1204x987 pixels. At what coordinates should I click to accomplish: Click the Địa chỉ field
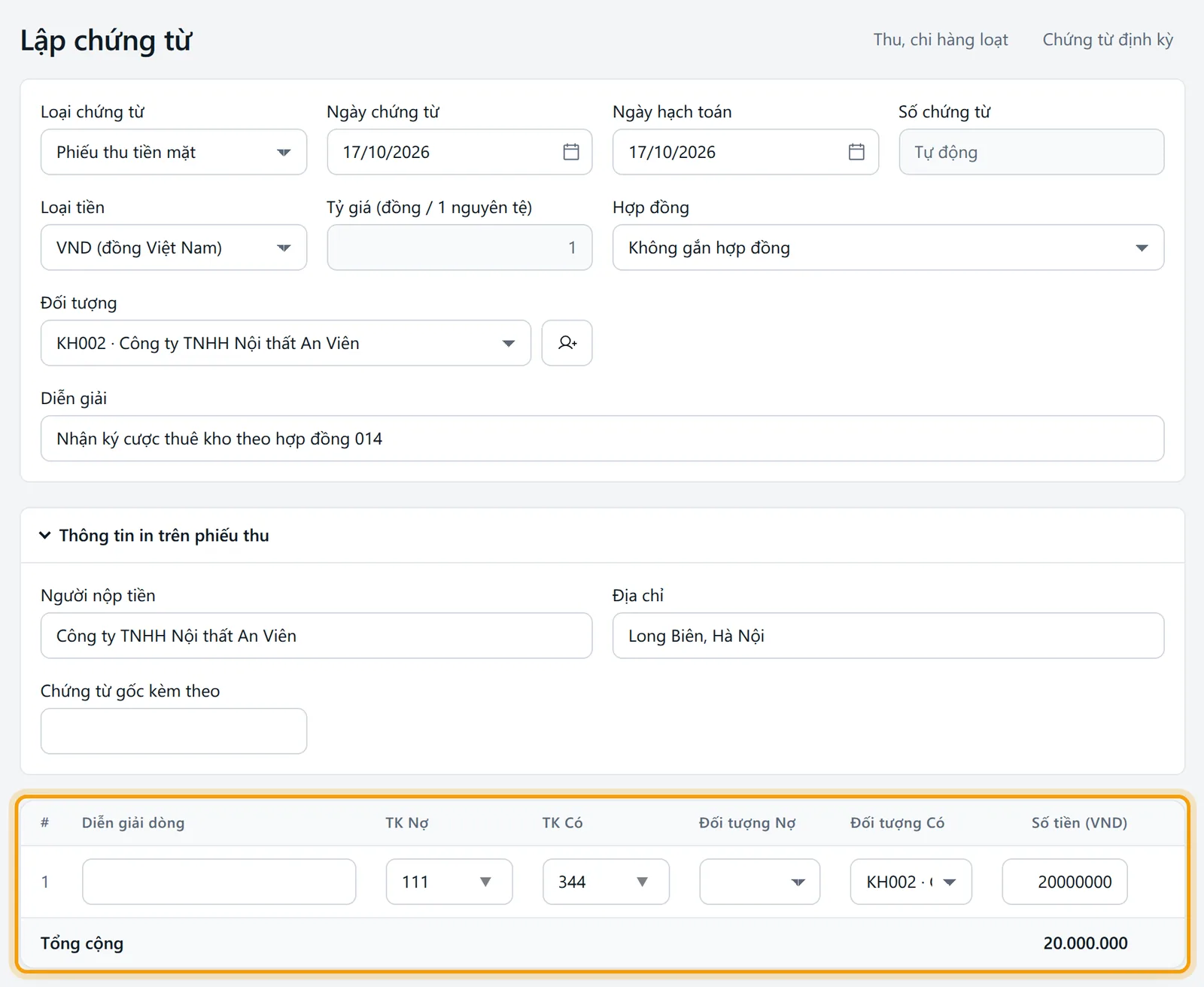pyautogui.click(x=888, y=636)
